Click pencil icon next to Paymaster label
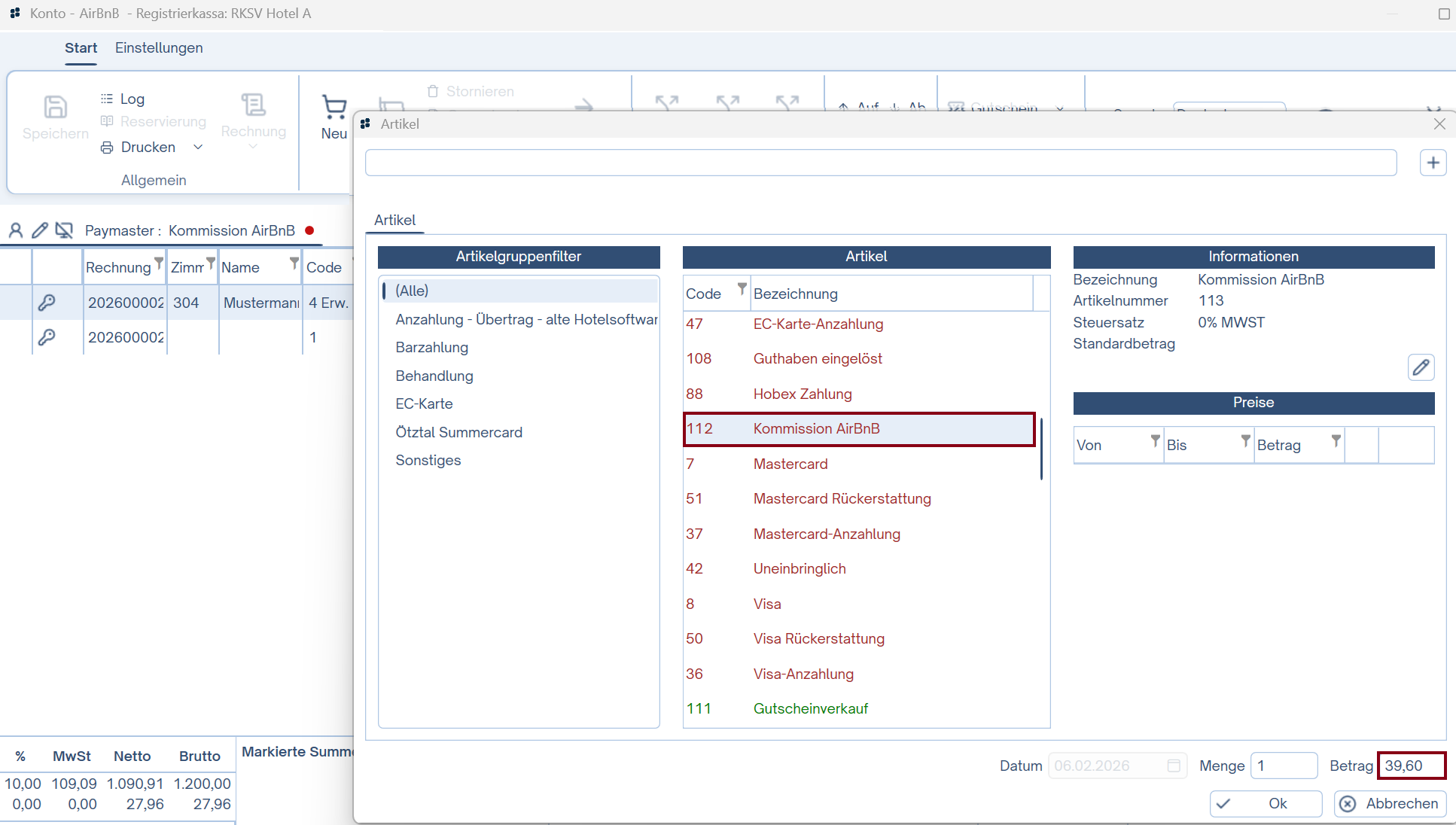Screen dimensions: 1456x825 click(40, 230)
